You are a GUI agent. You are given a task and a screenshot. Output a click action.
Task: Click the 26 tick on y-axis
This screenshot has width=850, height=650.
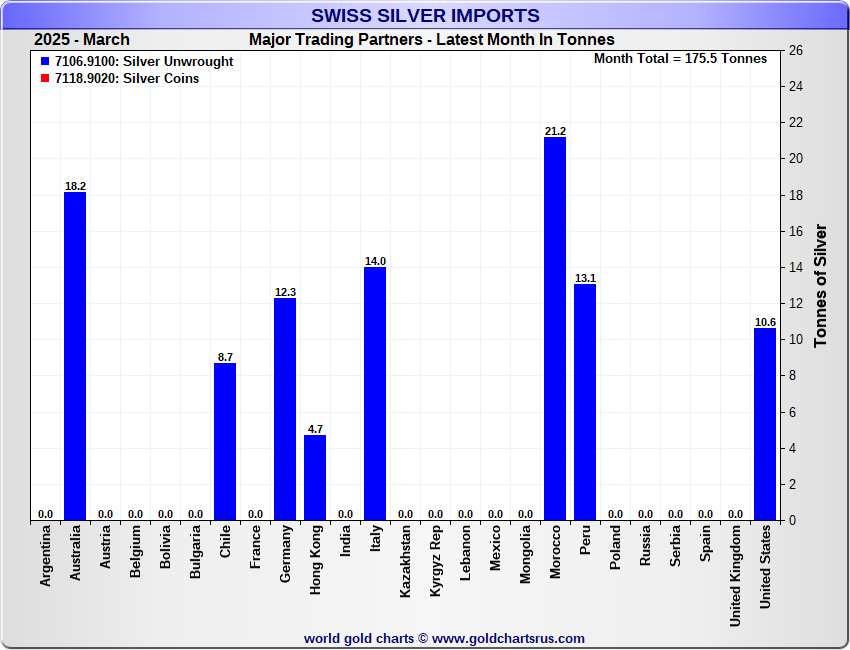pos(796,50)
